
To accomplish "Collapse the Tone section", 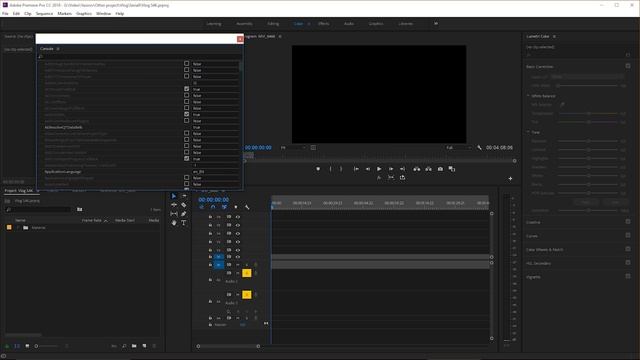I will click(528, 132).
